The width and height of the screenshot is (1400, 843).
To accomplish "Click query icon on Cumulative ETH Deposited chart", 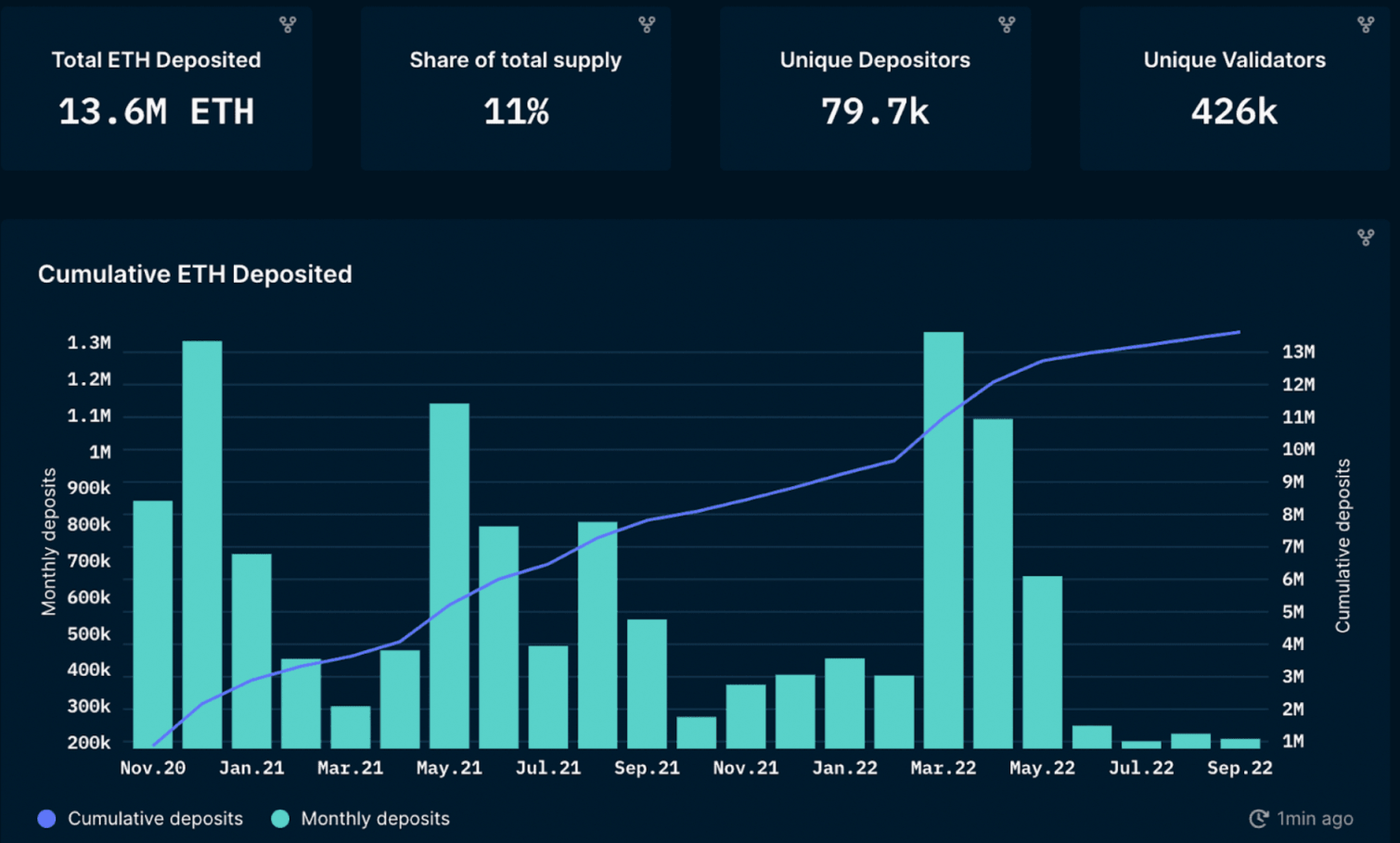I will 1366,238.
